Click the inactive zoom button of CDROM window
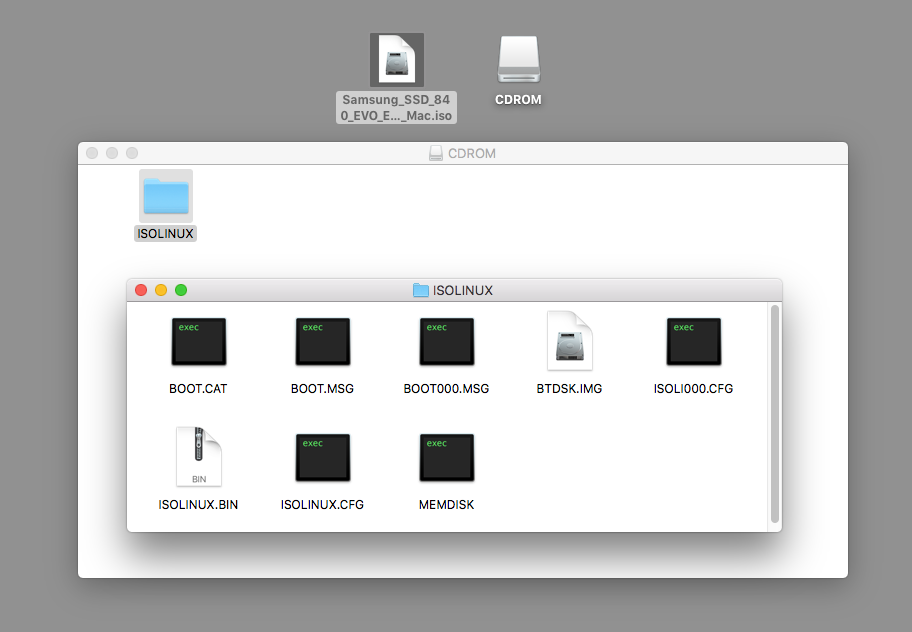This screenshot has height=632, width=912. (x=132, y=153)
